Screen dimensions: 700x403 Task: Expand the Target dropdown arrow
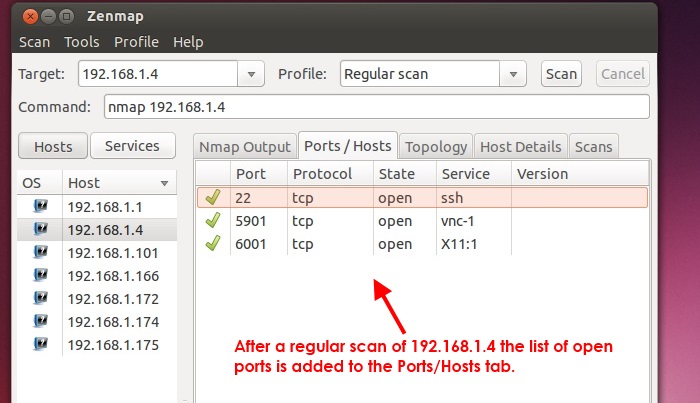pos(250,74)
